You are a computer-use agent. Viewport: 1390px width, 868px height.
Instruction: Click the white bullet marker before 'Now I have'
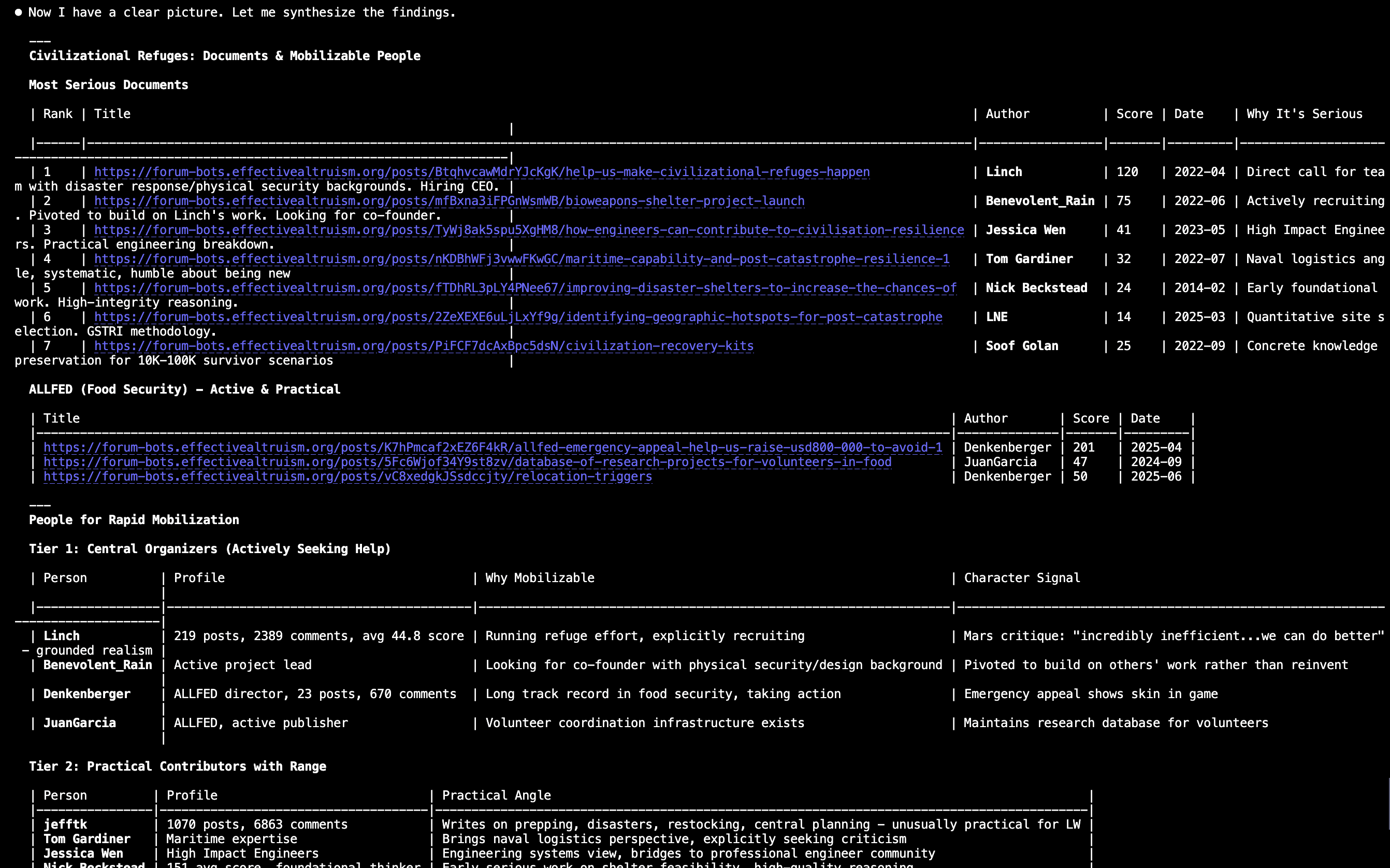point(18,12)
